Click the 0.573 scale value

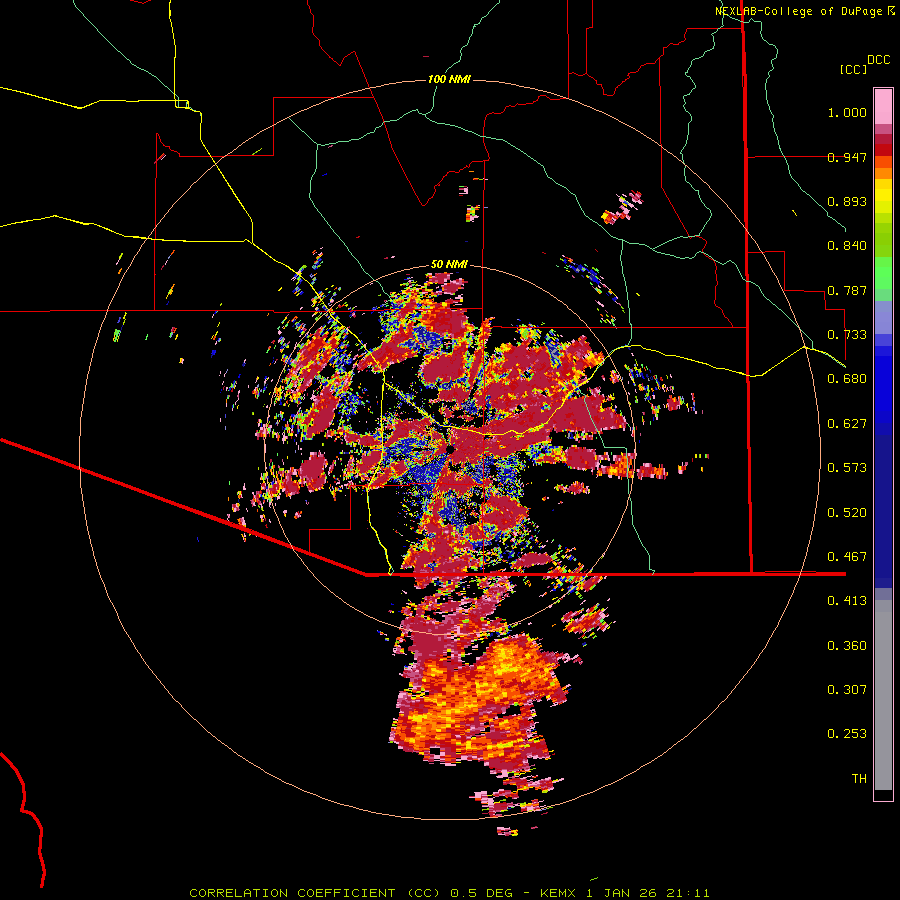point(847,468)
